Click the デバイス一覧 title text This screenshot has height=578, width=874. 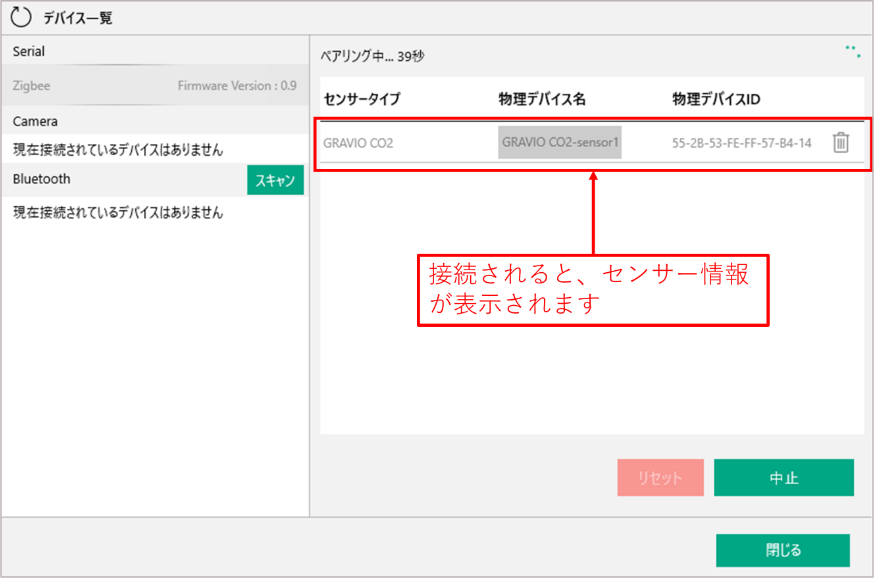click(78, 18)
